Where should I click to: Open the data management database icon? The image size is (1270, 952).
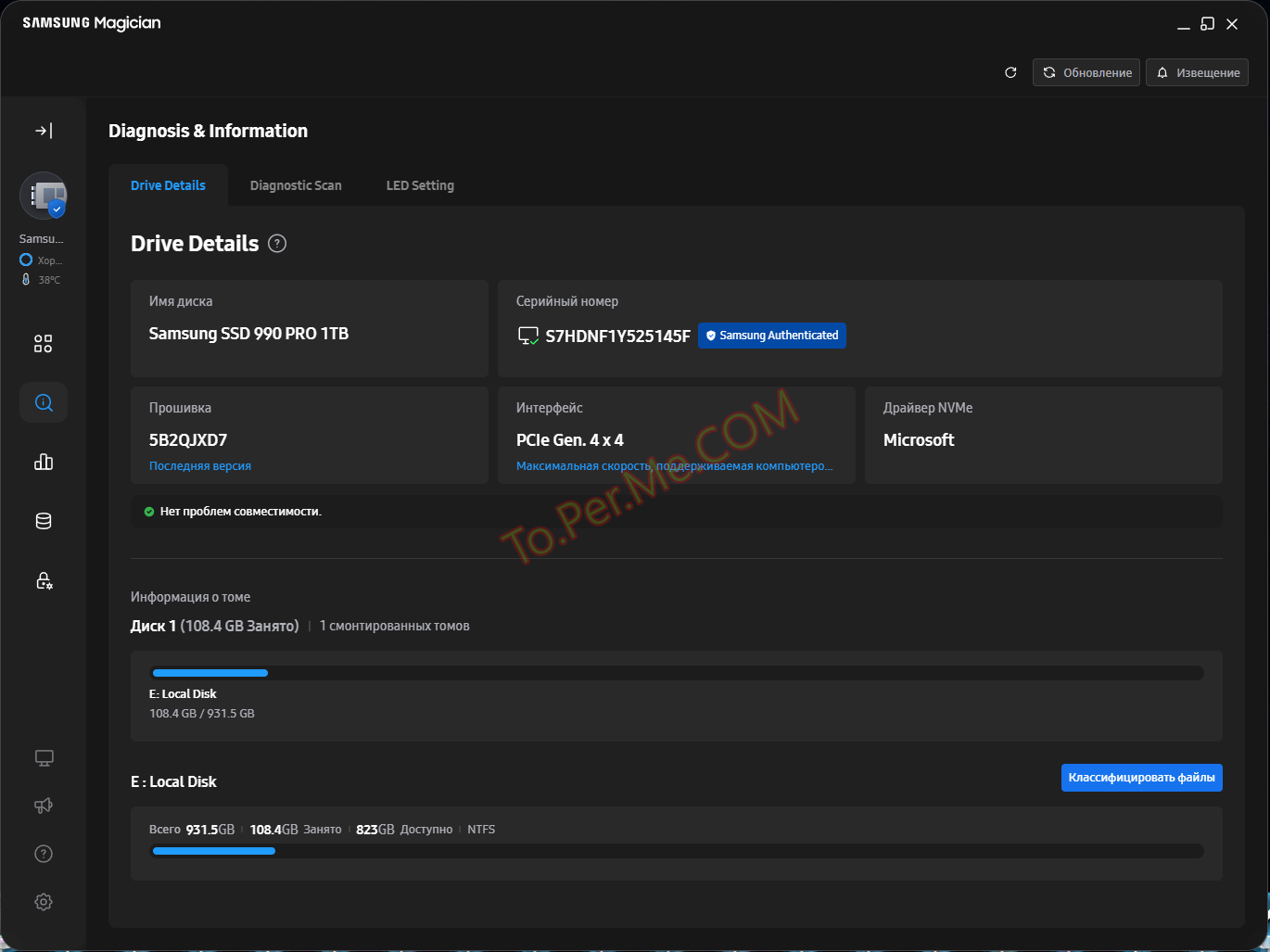[x=44, y=521]
